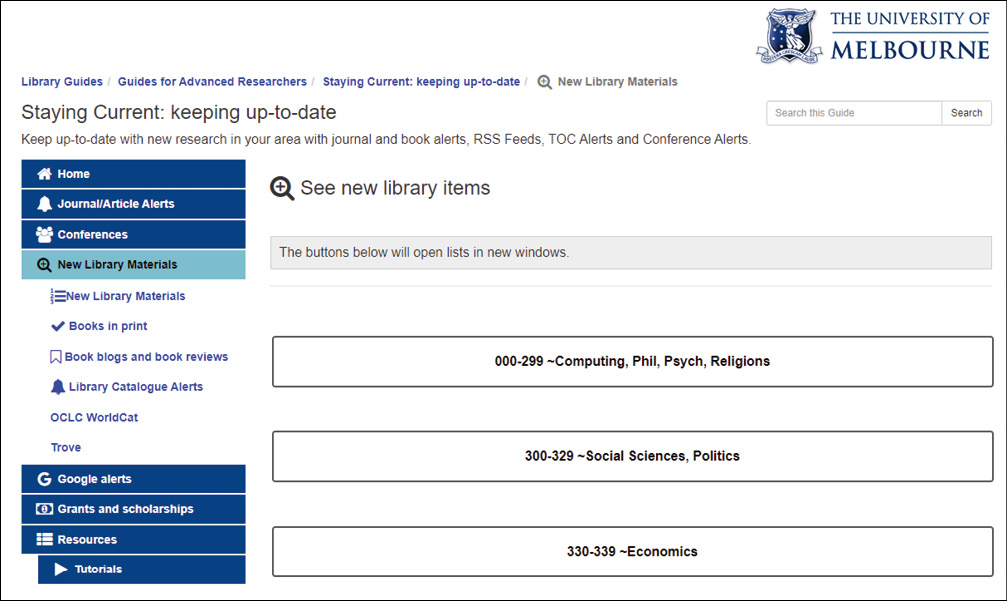Open the 330-339 Economics list
1007x601 pixels.
(633, 552)
